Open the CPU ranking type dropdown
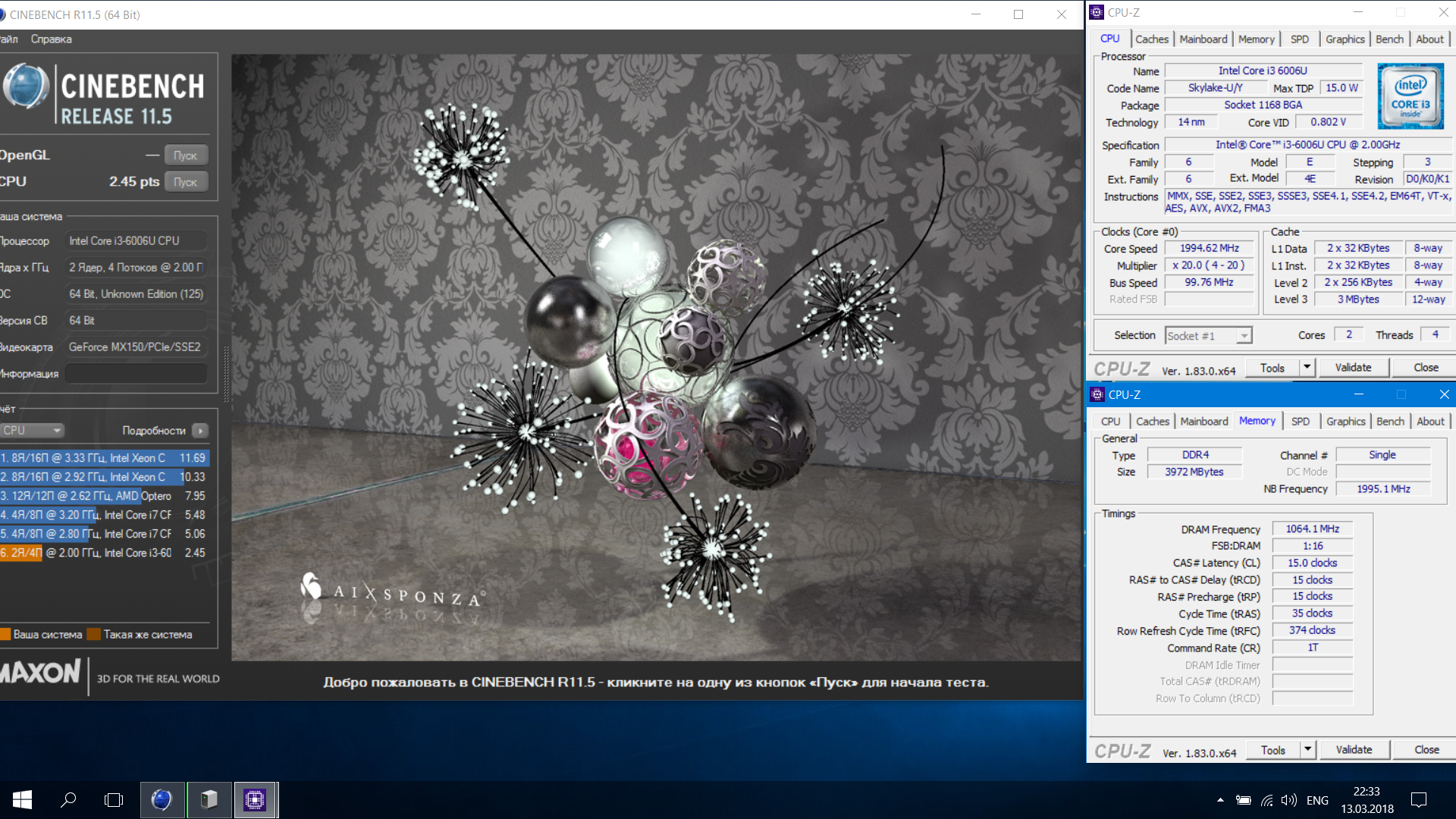The height and width of the screenshot is (819, 1456). click(x=32, y=431)
